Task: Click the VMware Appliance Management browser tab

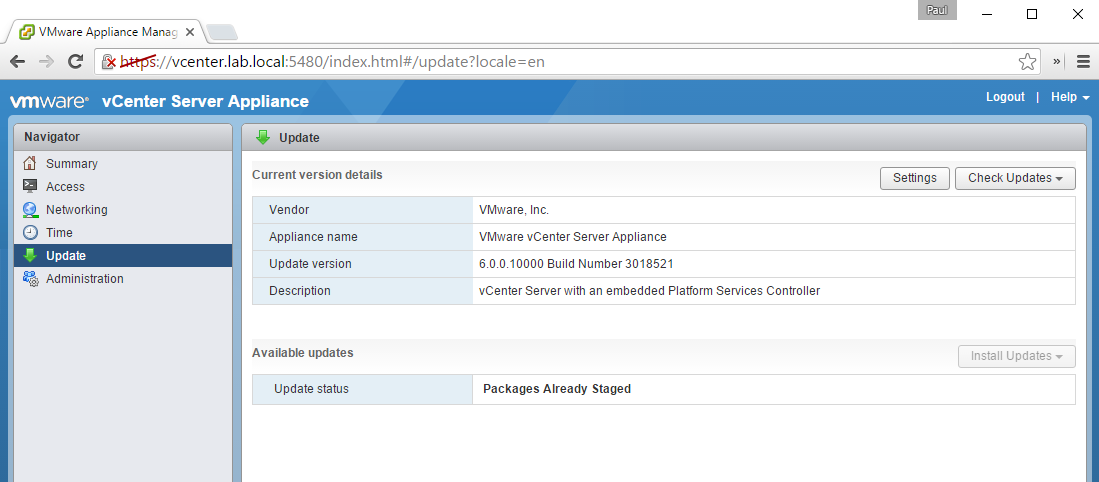Action: pos(105,32)
